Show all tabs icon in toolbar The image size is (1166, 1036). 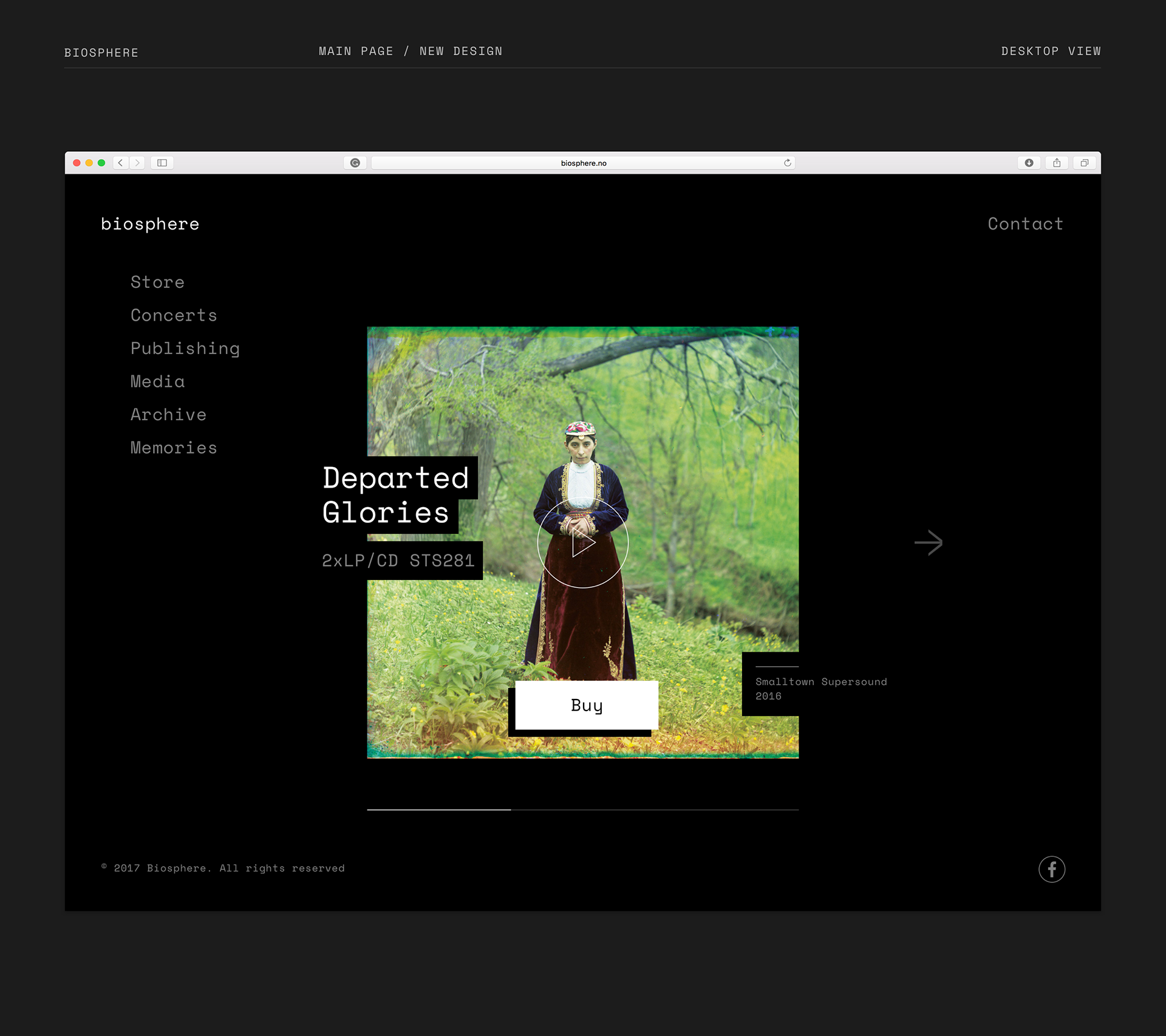click(x=1084, y=163)
